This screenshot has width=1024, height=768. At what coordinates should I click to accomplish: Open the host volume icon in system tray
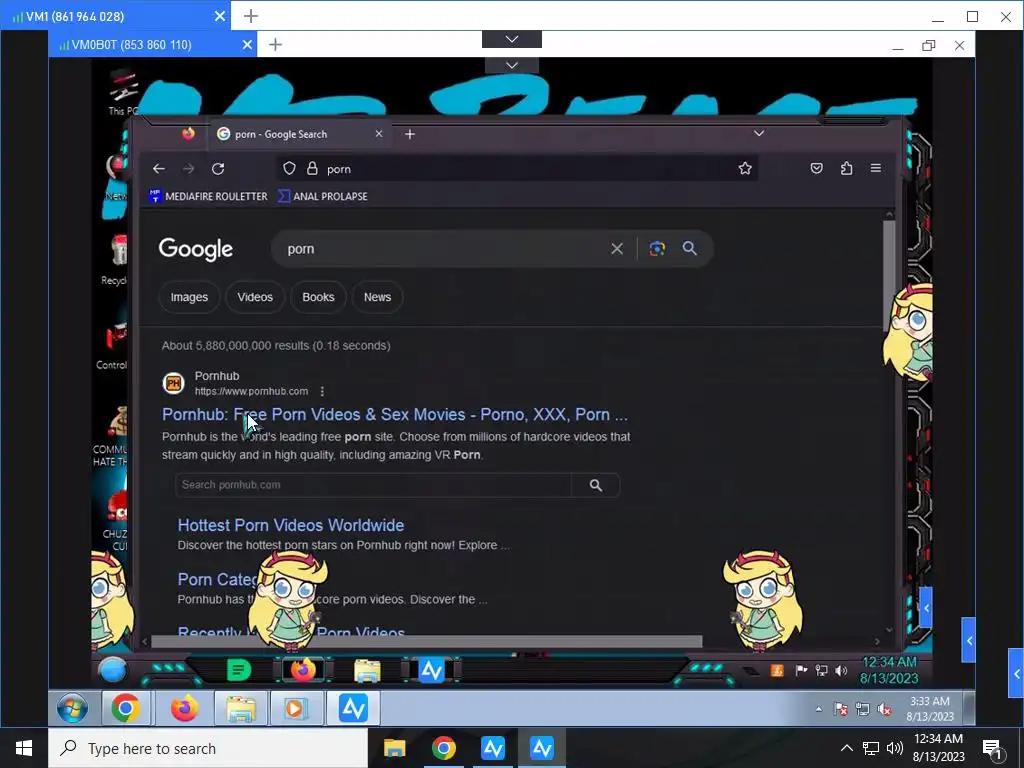895,748
